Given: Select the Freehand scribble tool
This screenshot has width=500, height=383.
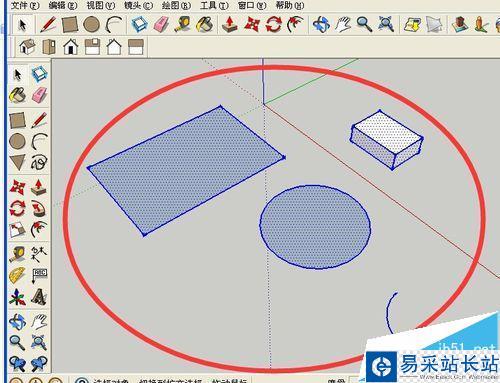Looking at the screenshot, I should click(x=39, y=163).
